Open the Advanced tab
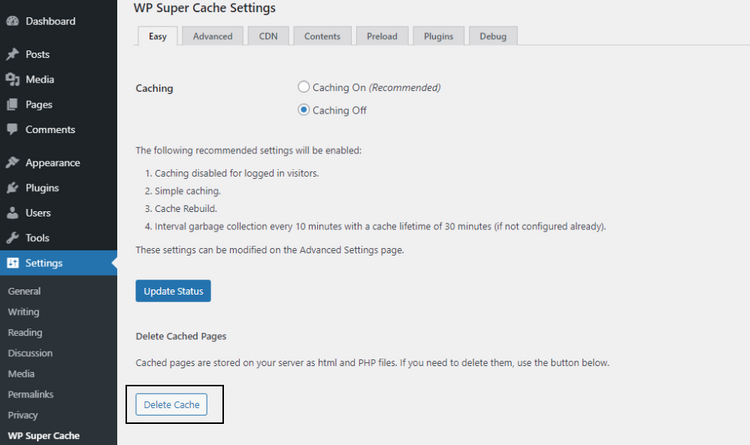 click(213, 36)
